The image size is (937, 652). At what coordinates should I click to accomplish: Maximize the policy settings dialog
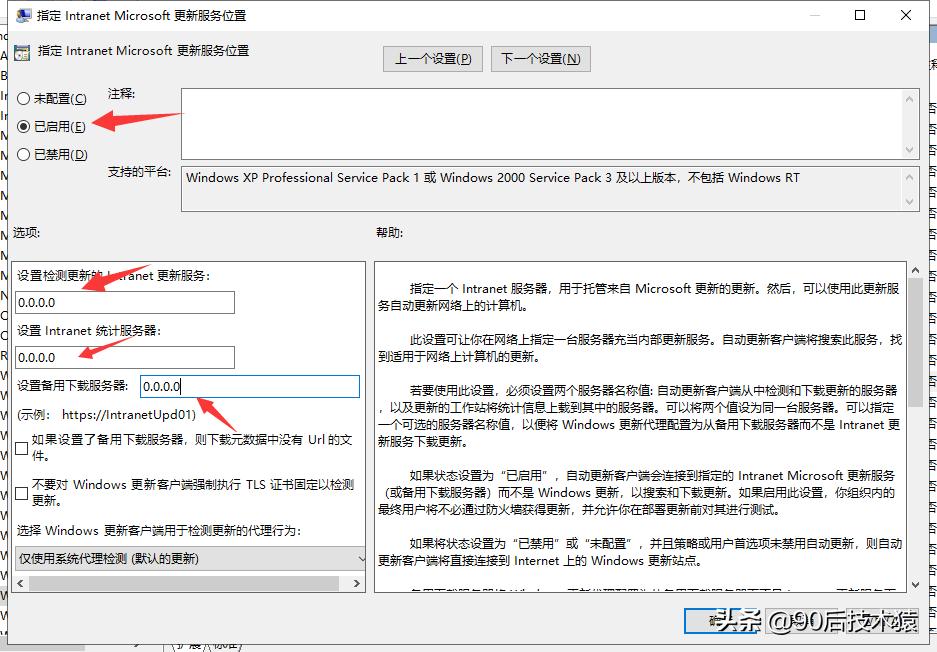coord(860,15)
